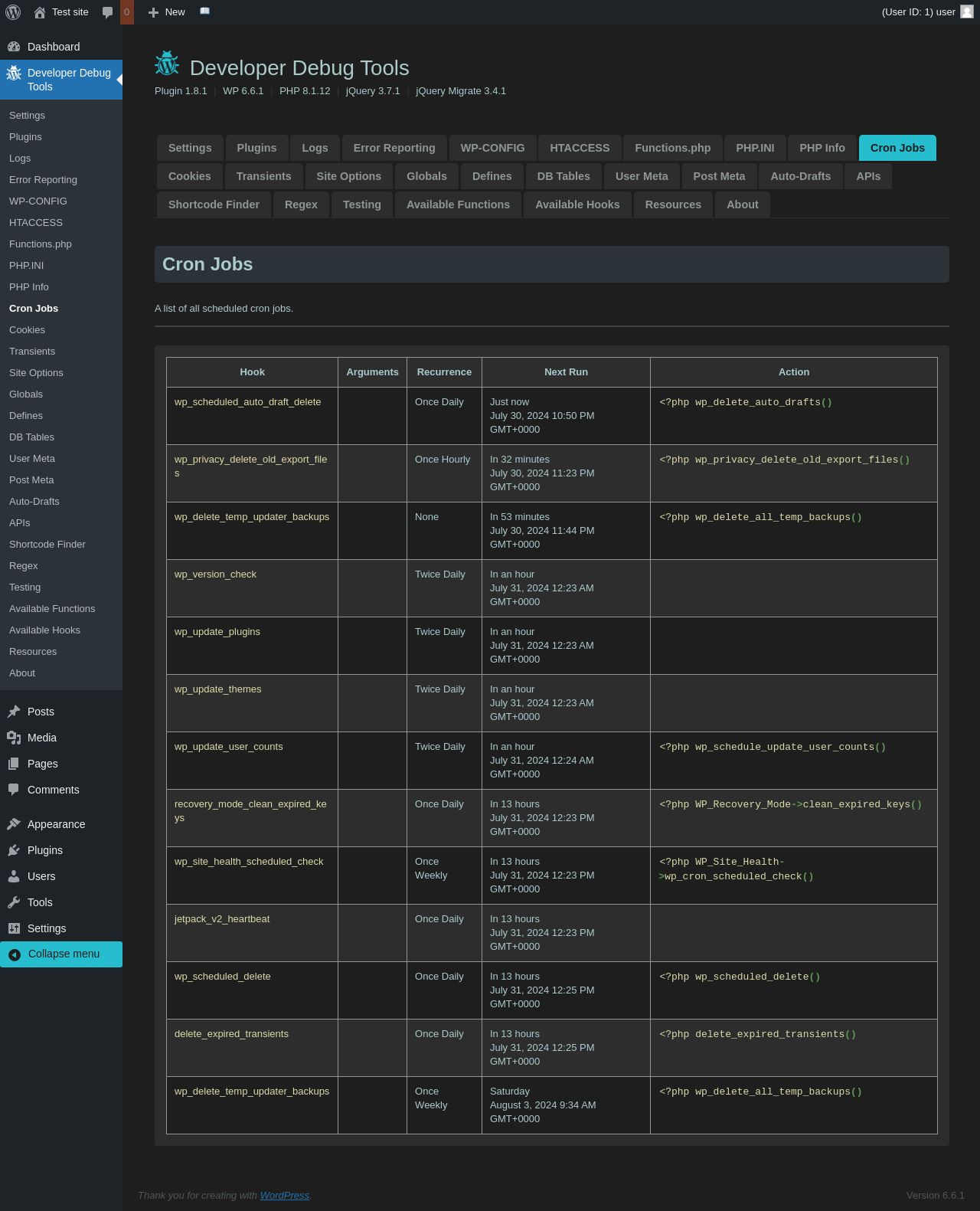This screenshot has height=1211, width=980.
Task: Click the Recurrence column header
Action: tap(444, 372)
